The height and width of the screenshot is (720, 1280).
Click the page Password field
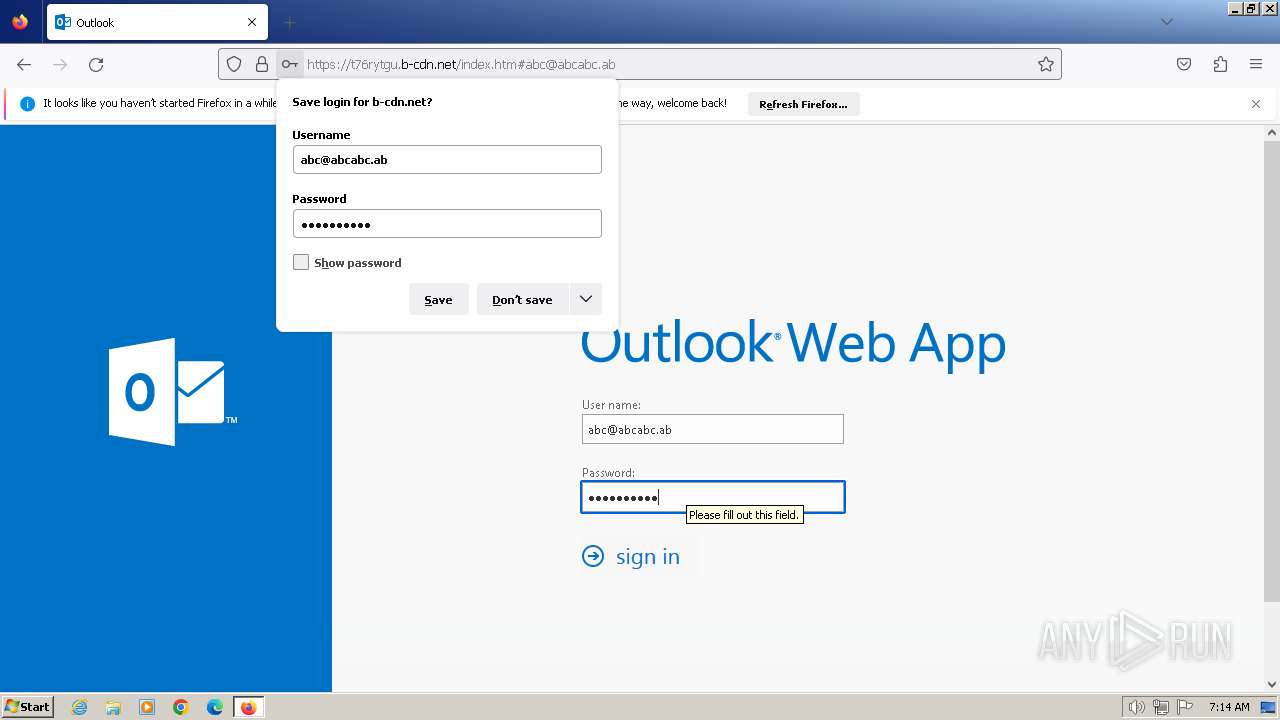(x=713, y=497)
